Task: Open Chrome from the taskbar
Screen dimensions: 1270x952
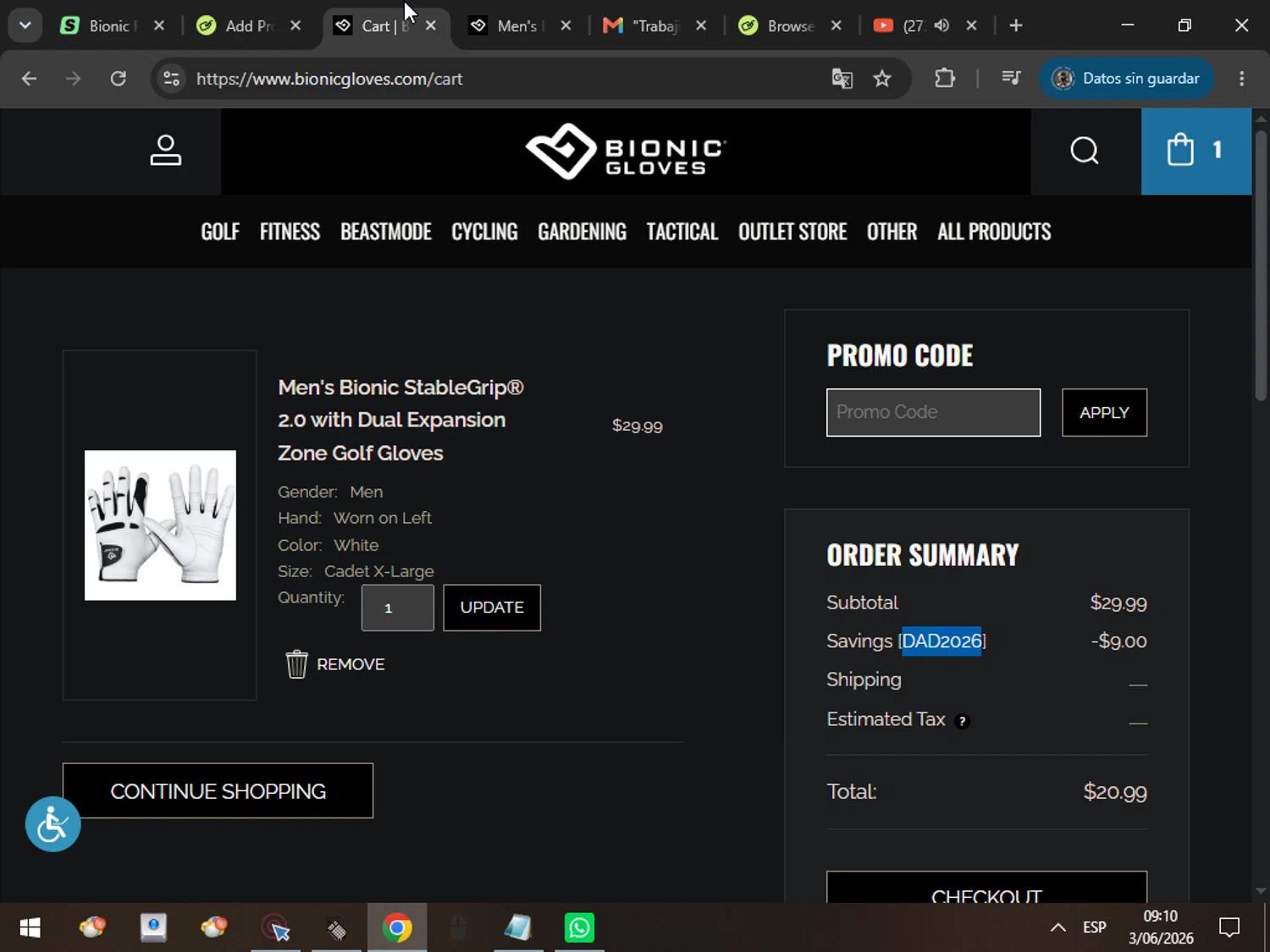Action: [397, 928]
